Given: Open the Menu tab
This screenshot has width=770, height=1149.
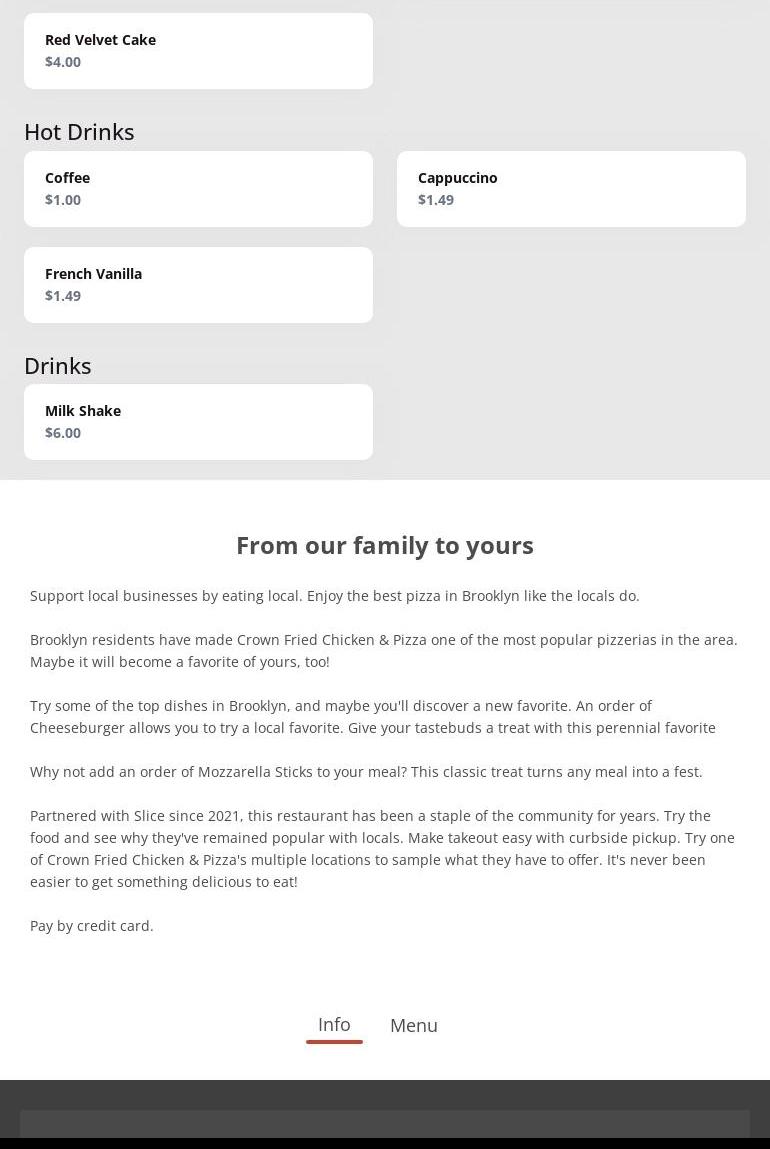Looking at the screenshot, I should (413, 1025).
